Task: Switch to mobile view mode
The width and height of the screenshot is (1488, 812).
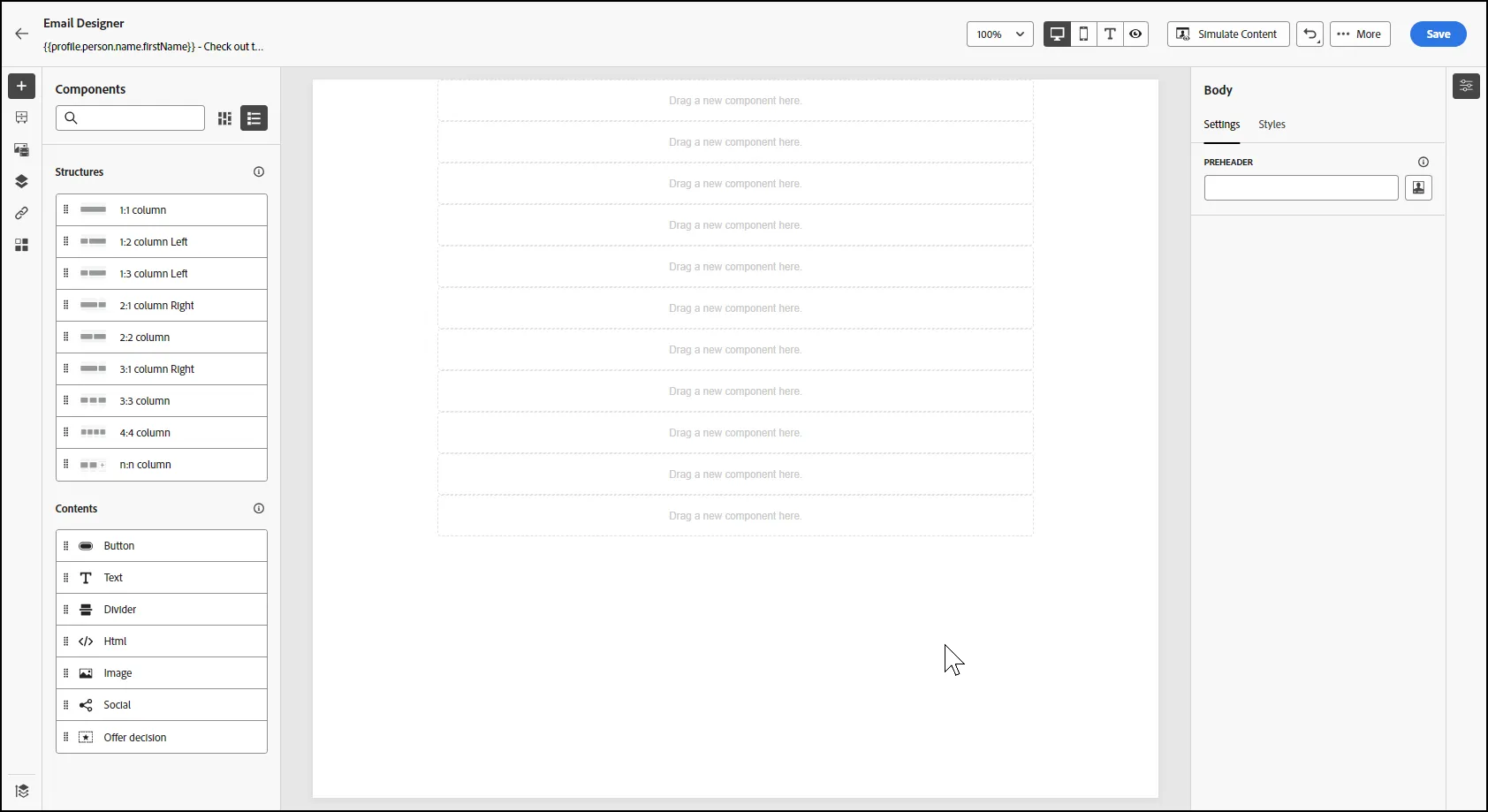Action: click(1083, 34)
